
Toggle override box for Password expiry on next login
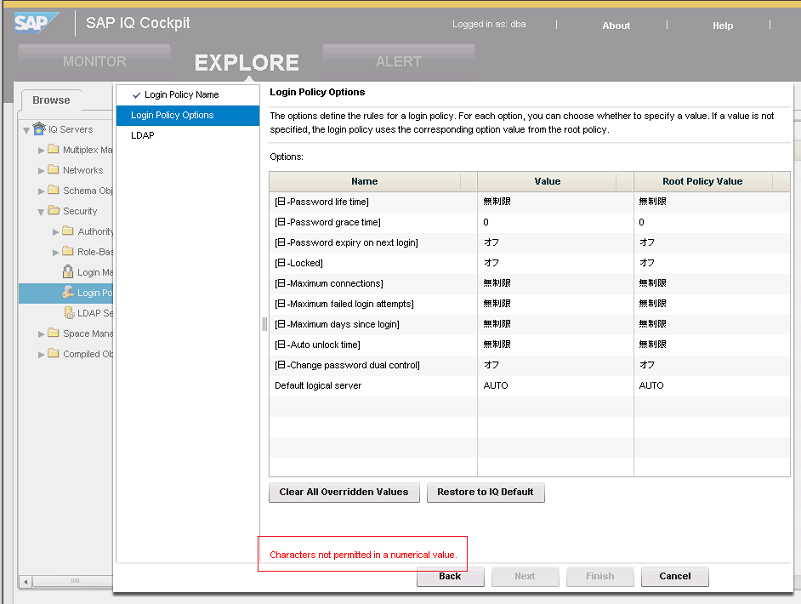point(281,242)
